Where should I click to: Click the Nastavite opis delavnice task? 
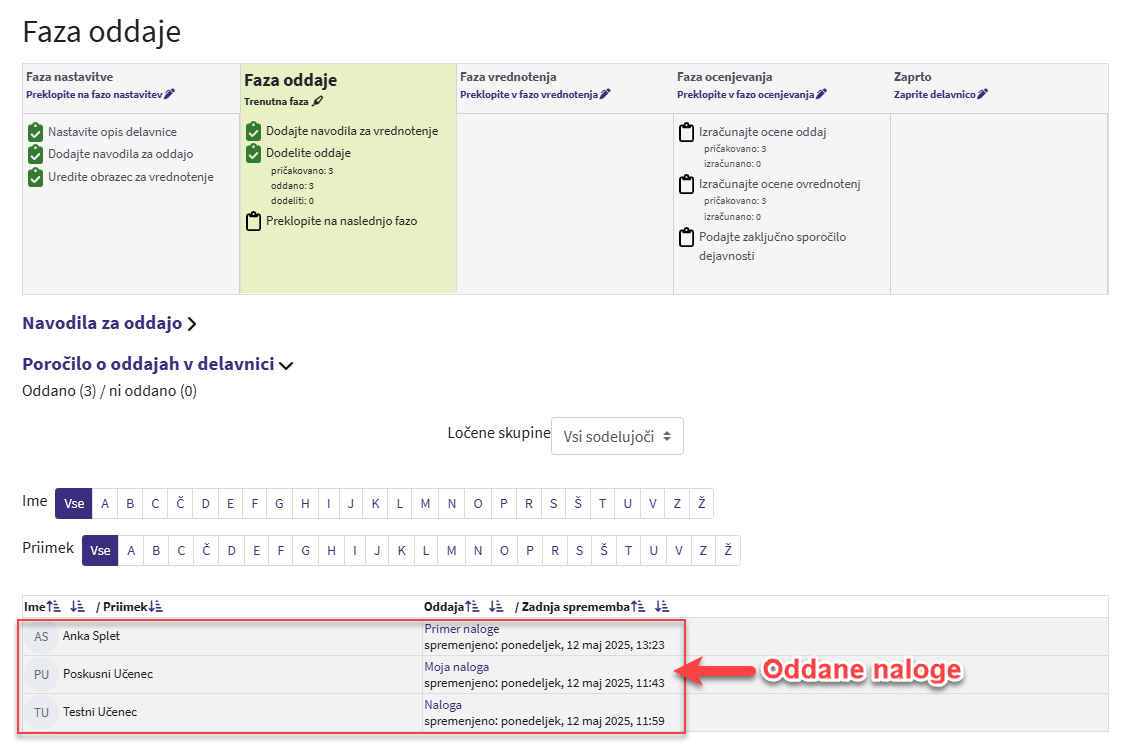[112, 132]
